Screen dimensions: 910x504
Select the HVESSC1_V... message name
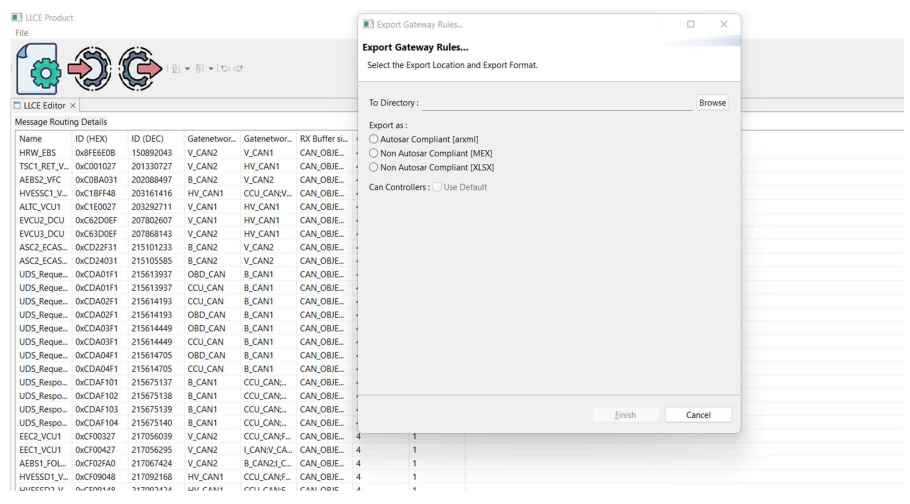pyautogui.click(x=44, y=193)
